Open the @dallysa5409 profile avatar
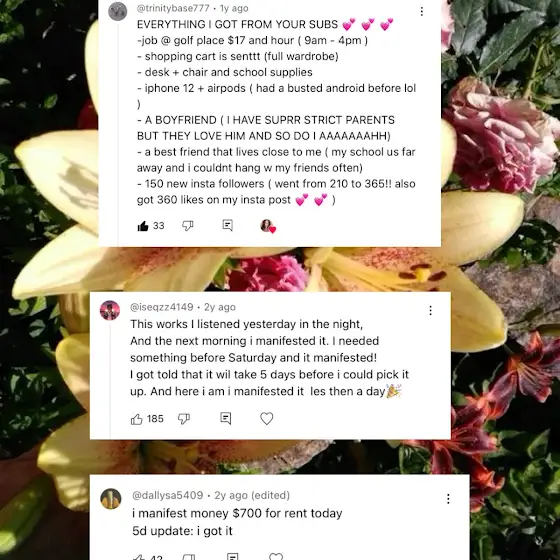Image resolution: width=560 pixels, height=560 pixels. point(111,498)
